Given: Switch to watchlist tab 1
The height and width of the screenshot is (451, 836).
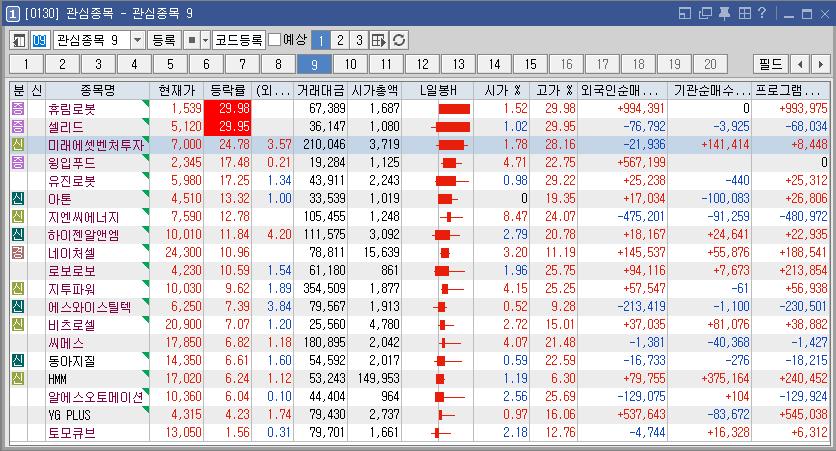Looking at the screenshot, I should [26, 65].
